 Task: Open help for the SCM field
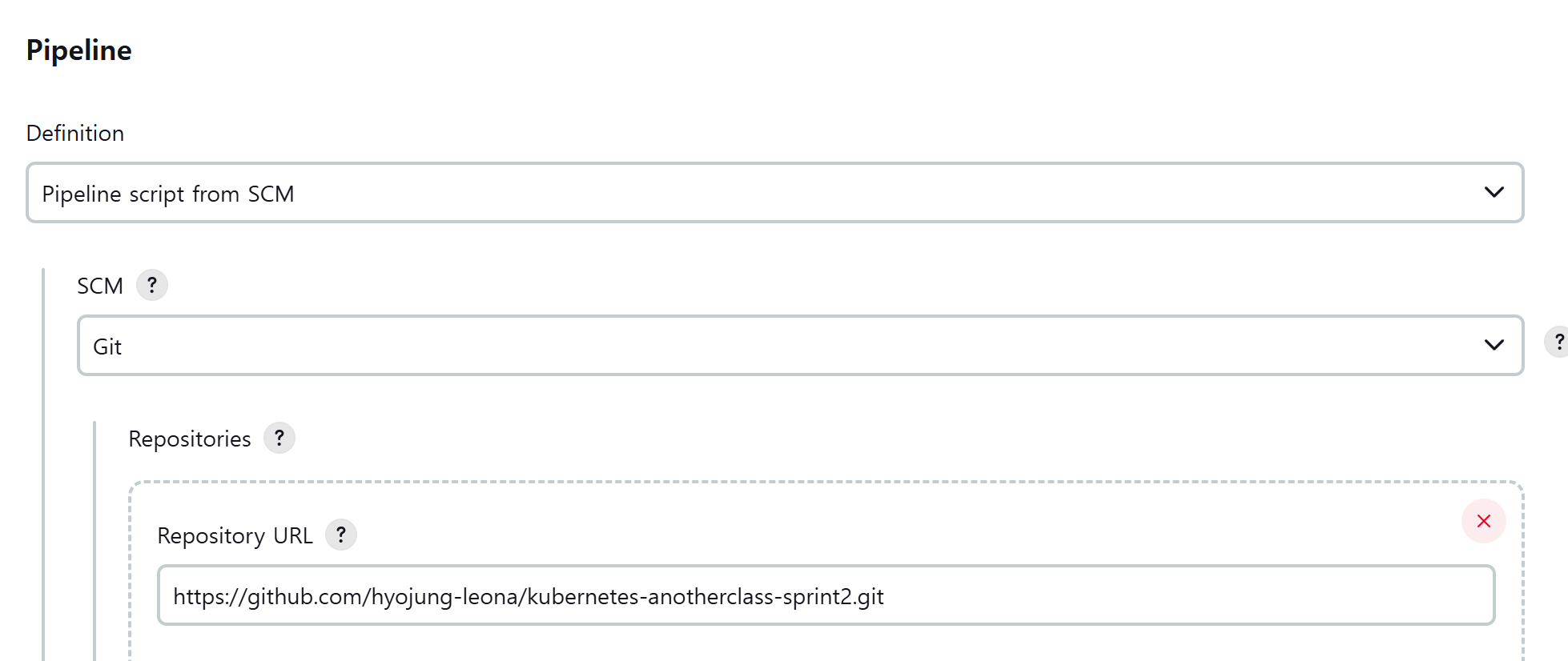point(151,285)
